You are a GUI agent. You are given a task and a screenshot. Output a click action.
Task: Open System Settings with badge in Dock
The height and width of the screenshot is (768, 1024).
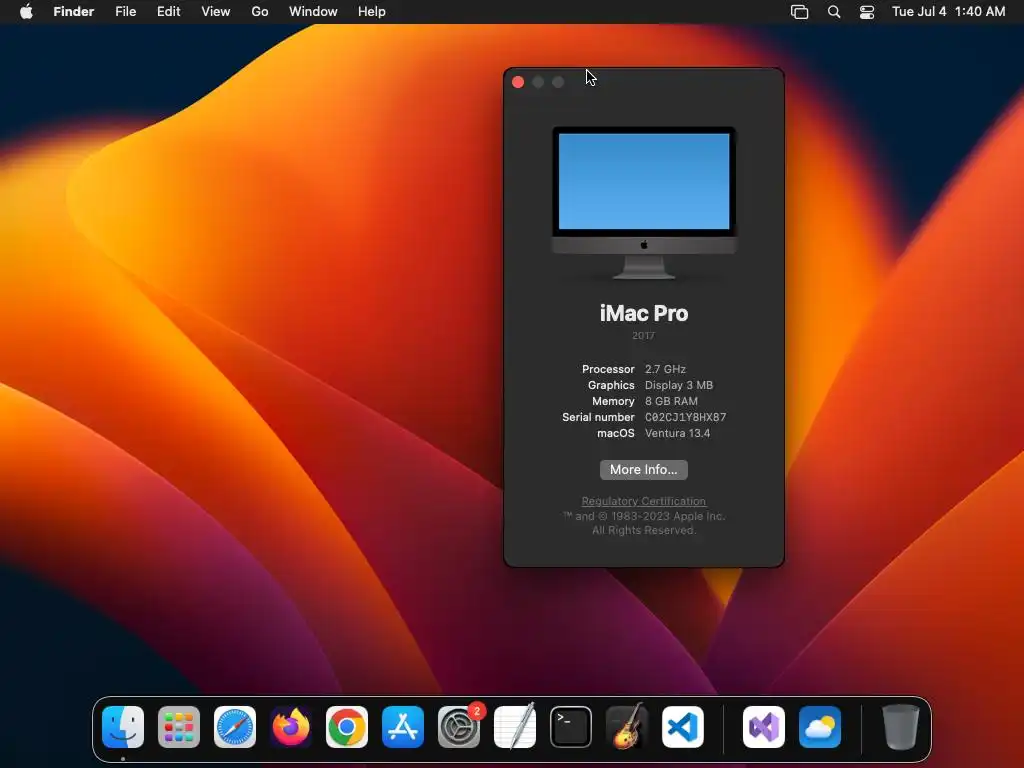coord(459,727)
